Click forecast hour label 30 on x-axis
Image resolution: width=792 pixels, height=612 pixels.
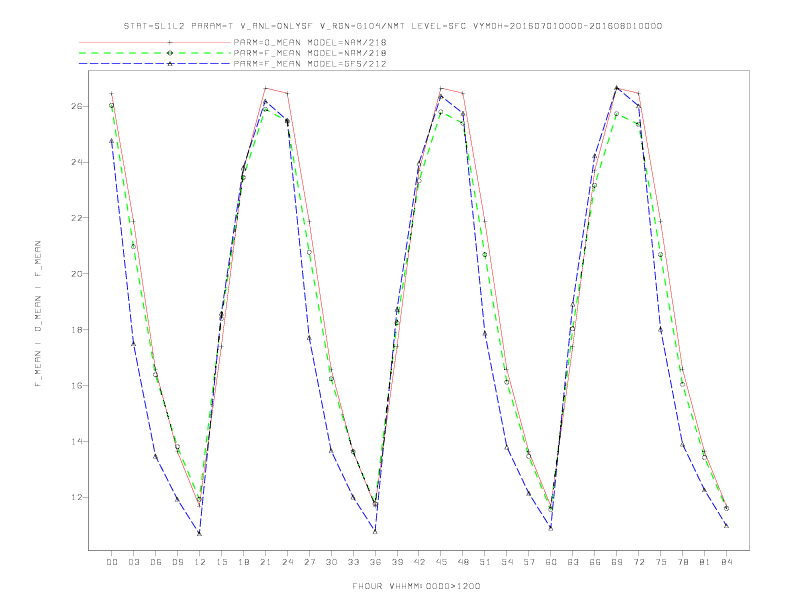pyautogui.click(x=331, y=562)
